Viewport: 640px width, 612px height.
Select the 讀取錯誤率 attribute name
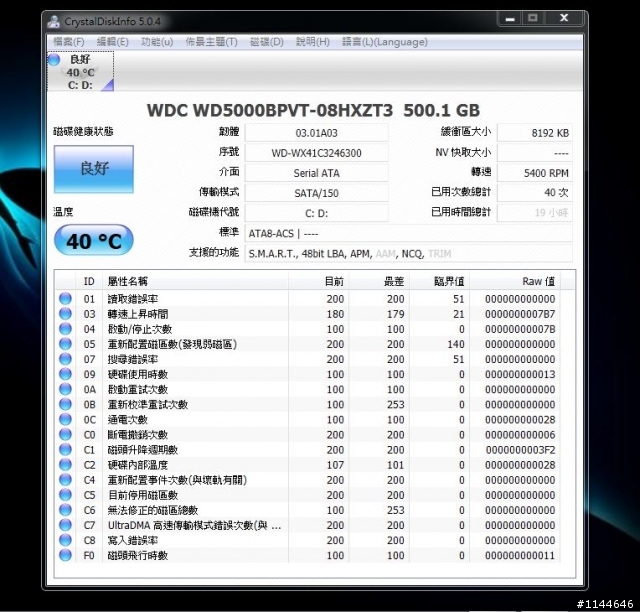pos(133,299)
